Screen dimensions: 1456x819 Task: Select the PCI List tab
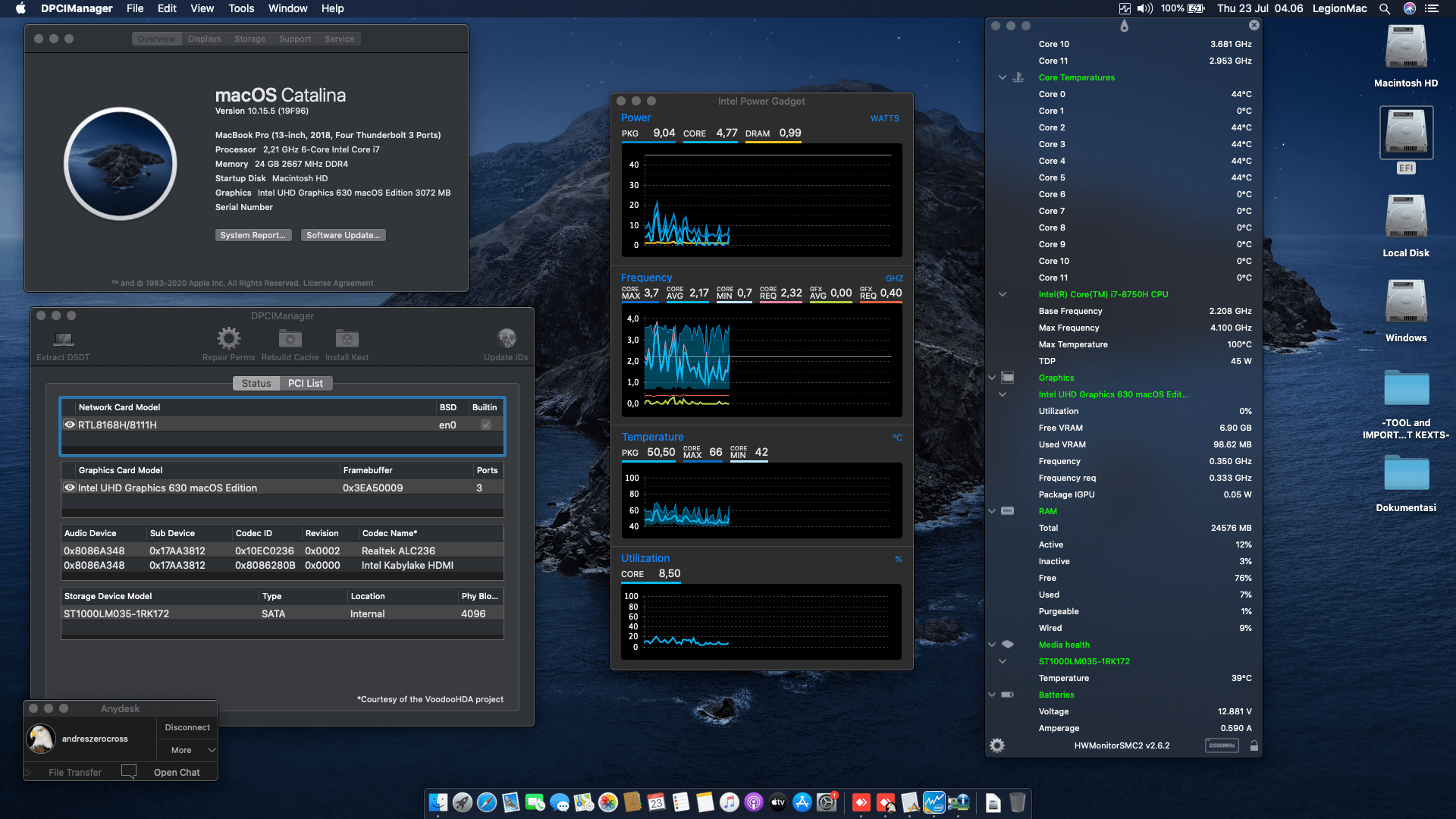(306, 383)
